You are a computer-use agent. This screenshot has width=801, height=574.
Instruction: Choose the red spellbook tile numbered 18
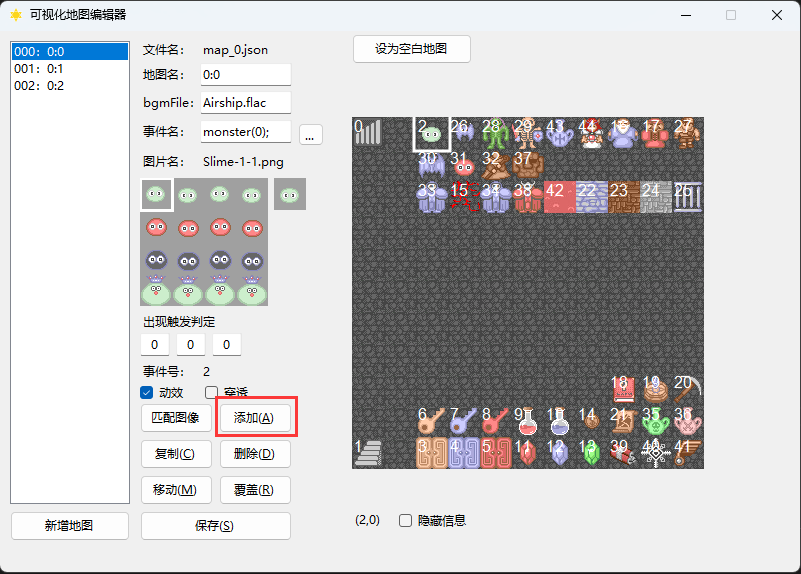point(624,389)
